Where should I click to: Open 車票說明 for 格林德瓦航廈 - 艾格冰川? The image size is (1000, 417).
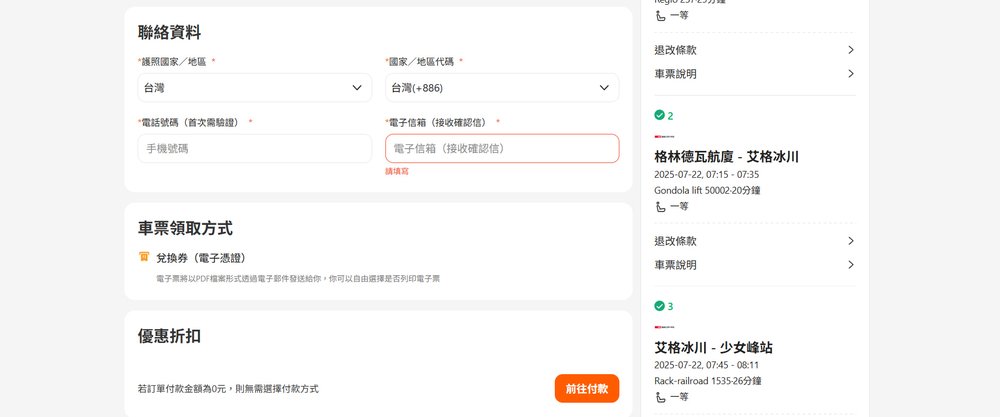tap(754, 265)
